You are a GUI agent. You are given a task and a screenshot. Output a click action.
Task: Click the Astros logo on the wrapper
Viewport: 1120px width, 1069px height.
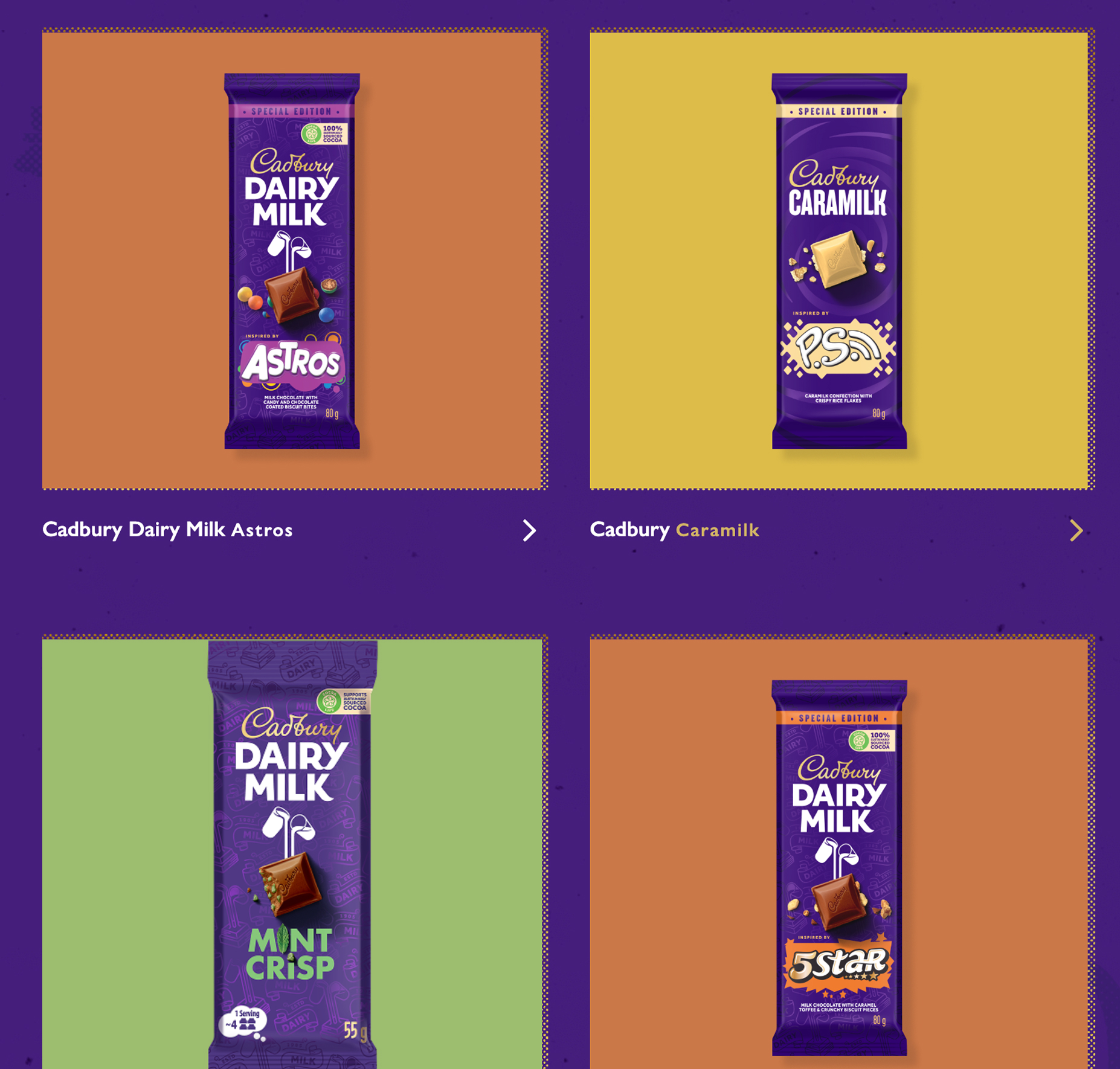(x=292, y=364)
